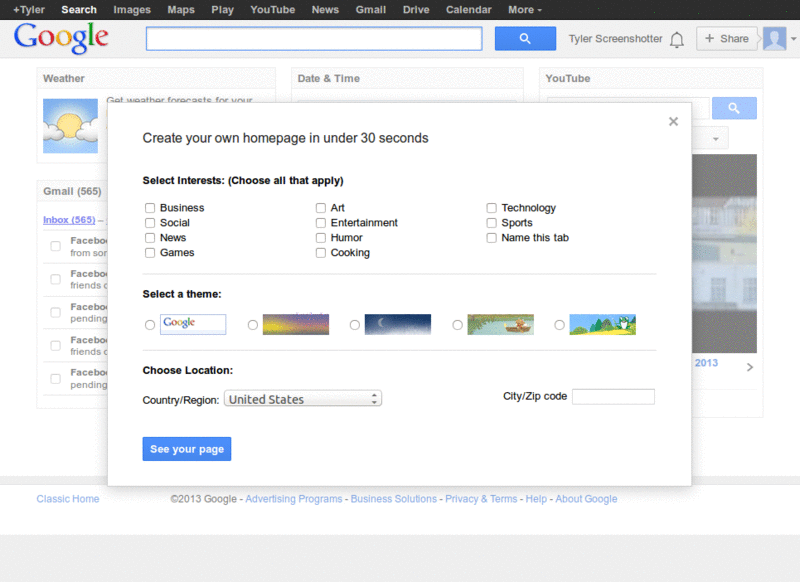800x582 pixels.
Task: Select the sunset theme radio button
Action: [x=253, y=325]
